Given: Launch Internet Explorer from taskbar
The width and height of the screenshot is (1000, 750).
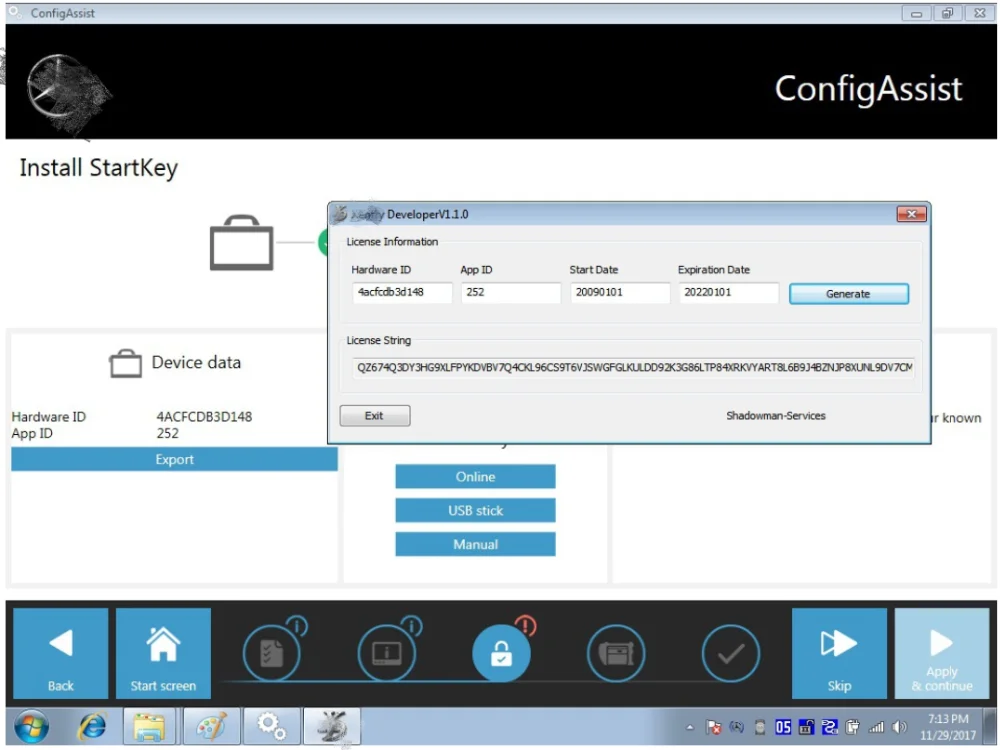Looking at the screenshot, I should pyautogui.click(x=92, y=726).
